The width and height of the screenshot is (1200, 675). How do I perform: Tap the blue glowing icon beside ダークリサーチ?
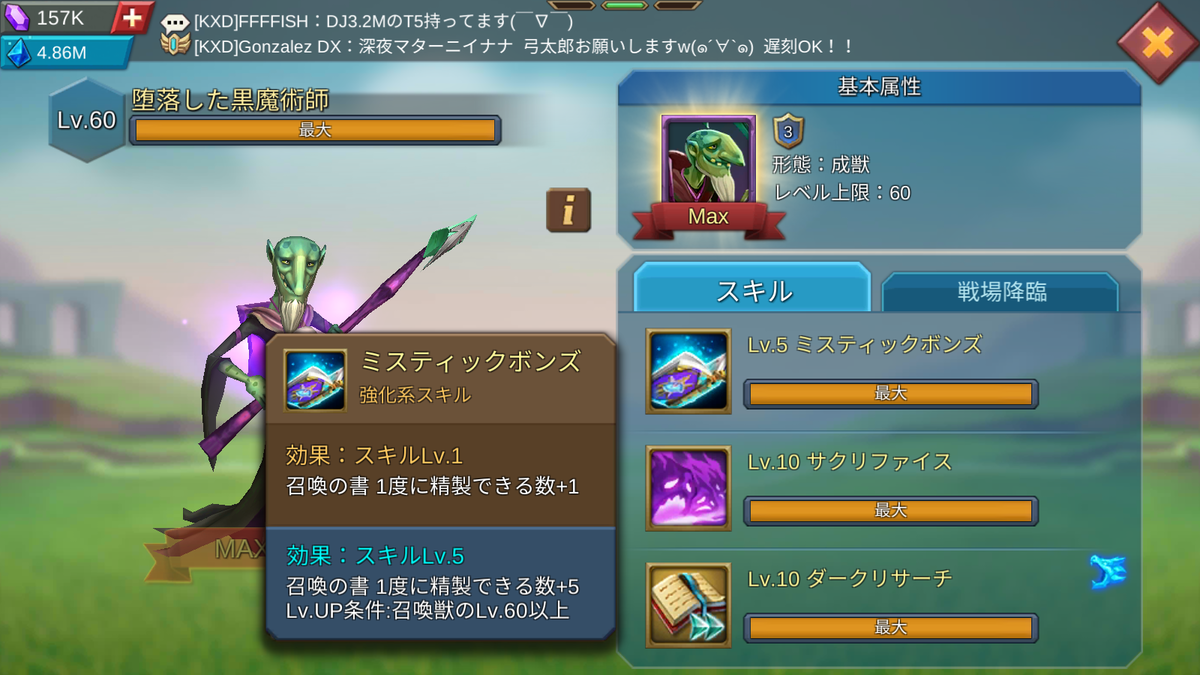point(1108,573)
